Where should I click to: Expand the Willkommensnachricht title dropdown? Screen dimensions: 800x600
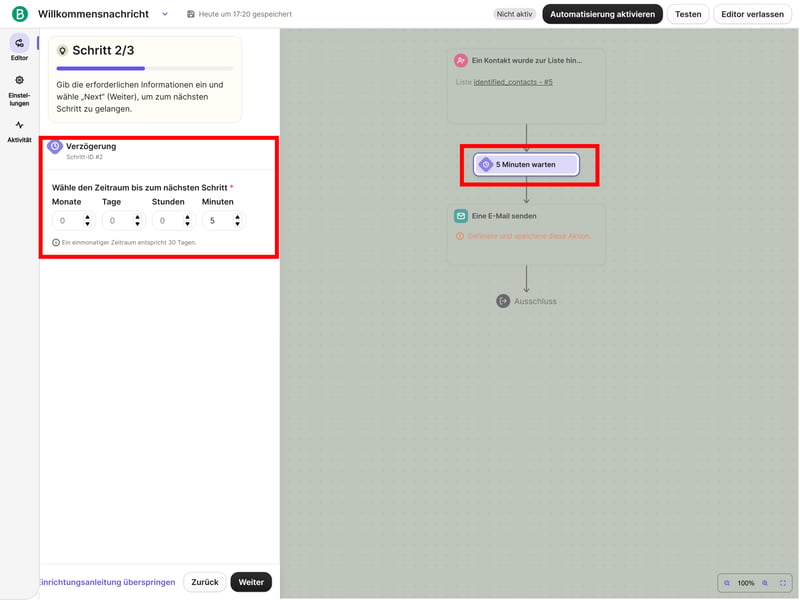pyautogui.click(x=165, y=14)
